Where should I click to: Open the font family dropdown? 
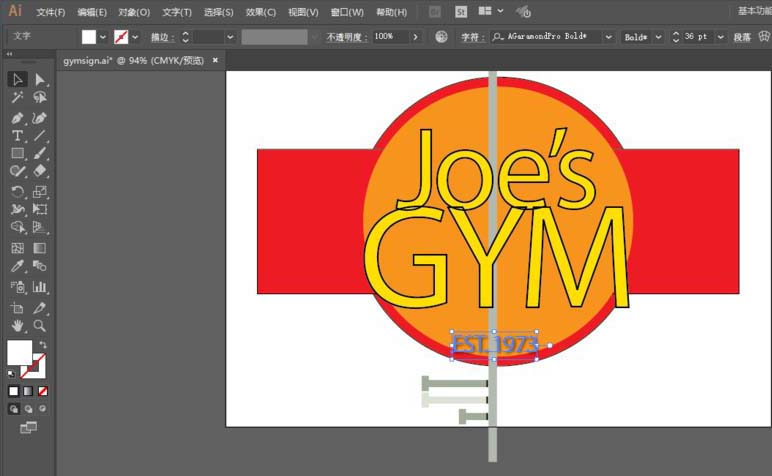pyautogui.click(x=608, y=37)
